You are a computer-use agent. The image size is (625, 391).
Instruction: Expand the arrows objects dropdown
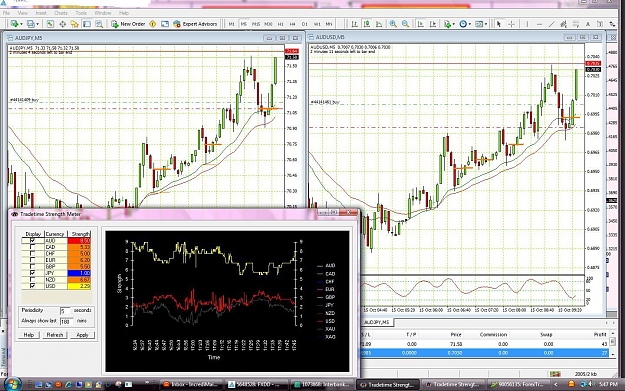612,24
